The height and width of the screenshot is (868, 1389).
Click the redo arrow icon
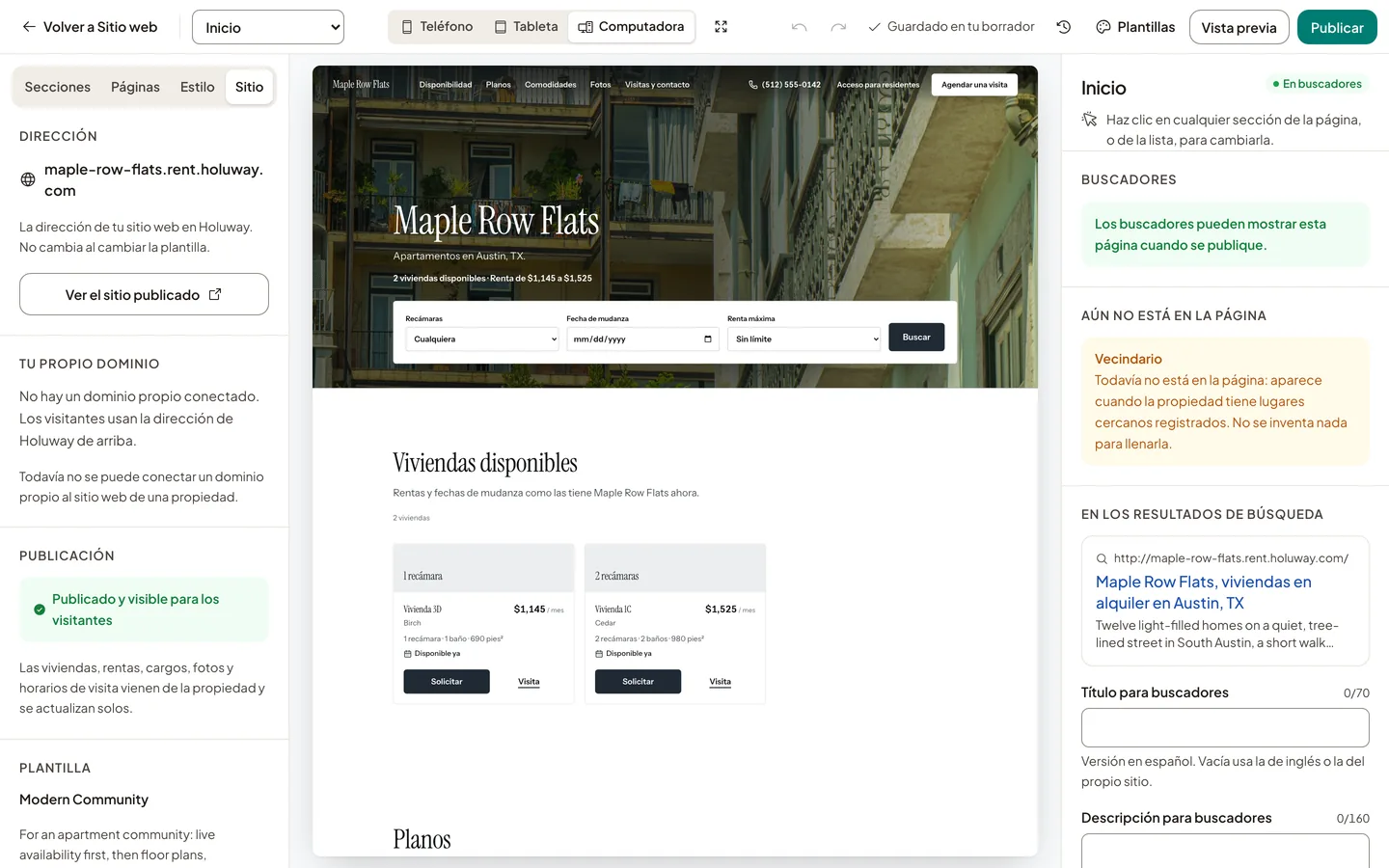coord(838,27)
